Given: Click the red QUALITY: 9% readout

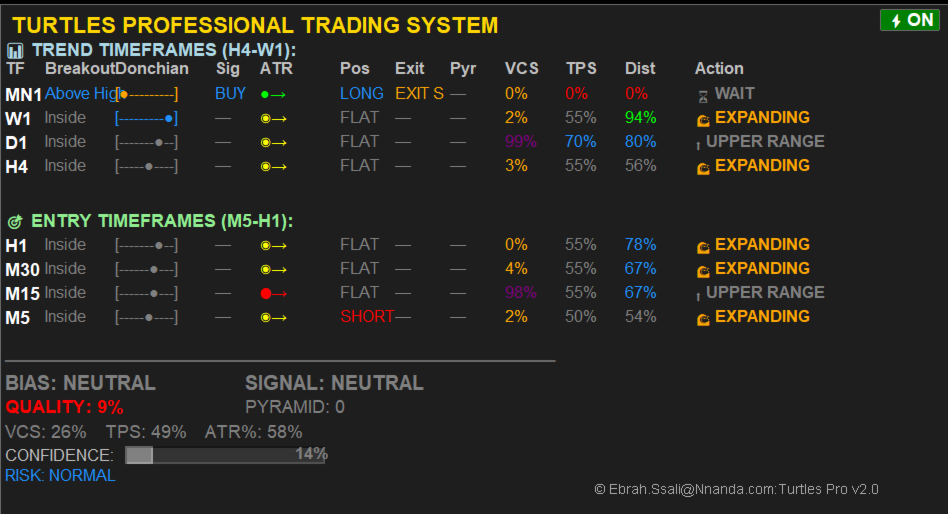Looking at the screenshot, I should pos(64,407).
